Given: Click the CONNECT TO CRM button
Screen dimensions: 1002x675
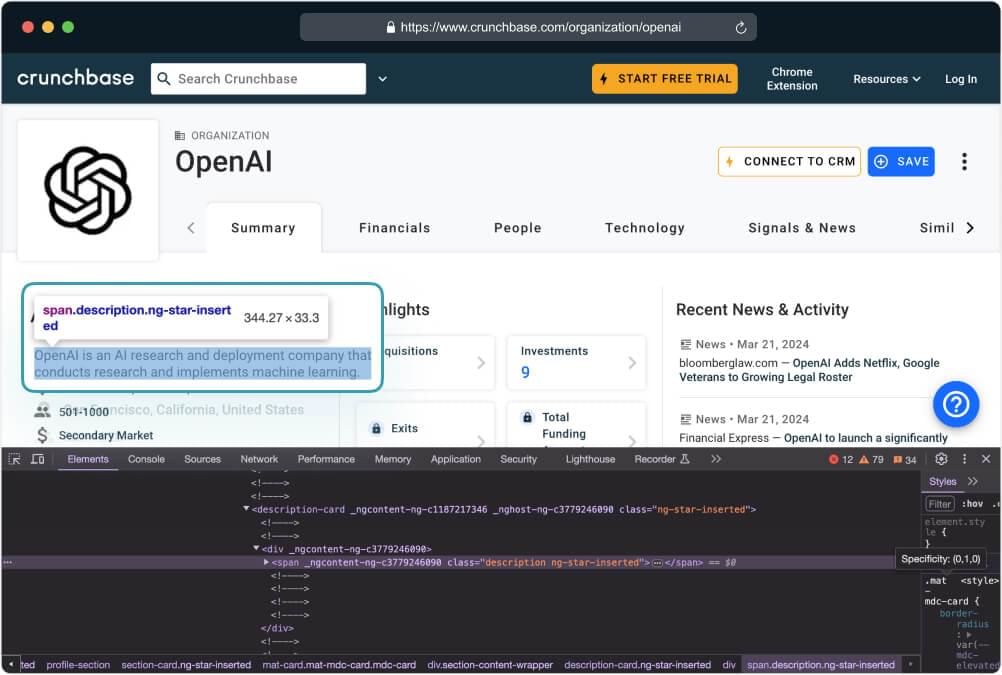Looking at the screenshot, I should [x=789, y=162].
